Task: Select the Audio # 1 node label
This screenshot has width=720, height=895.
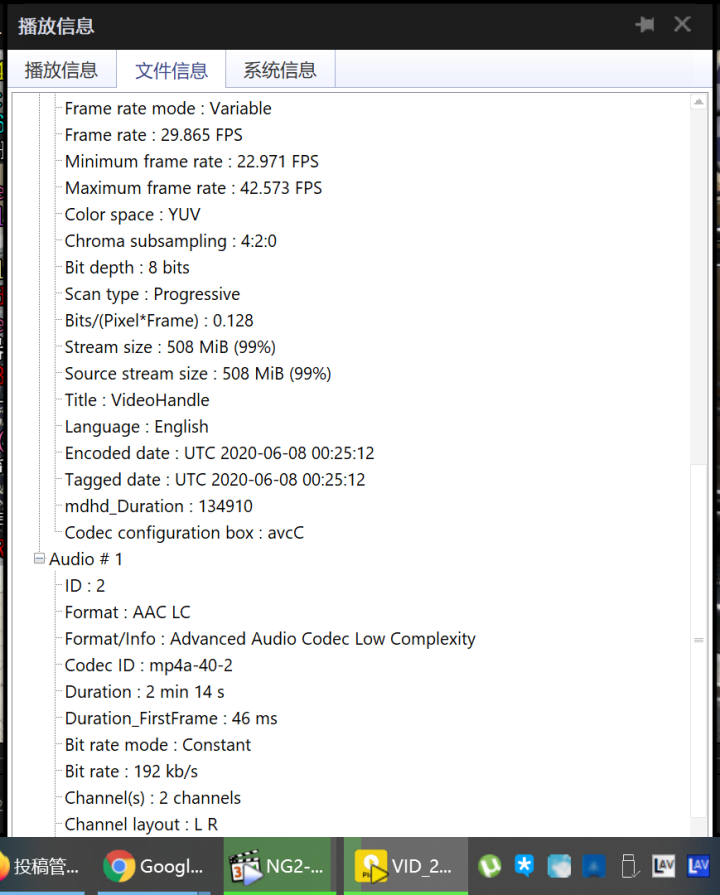Action: point(86,559)
